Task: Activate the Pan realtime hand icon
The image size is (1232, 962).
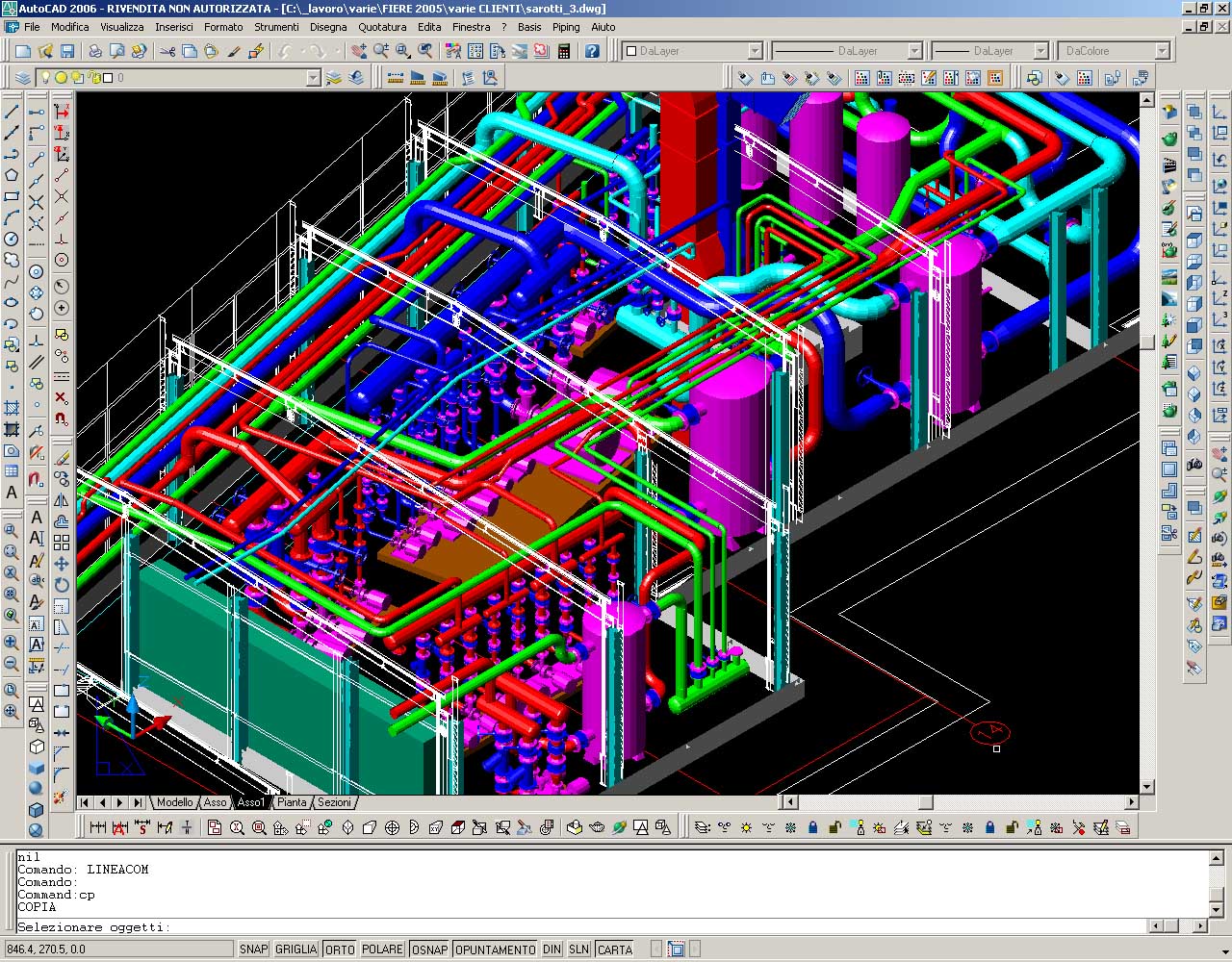Action: (x=359, y=51)
